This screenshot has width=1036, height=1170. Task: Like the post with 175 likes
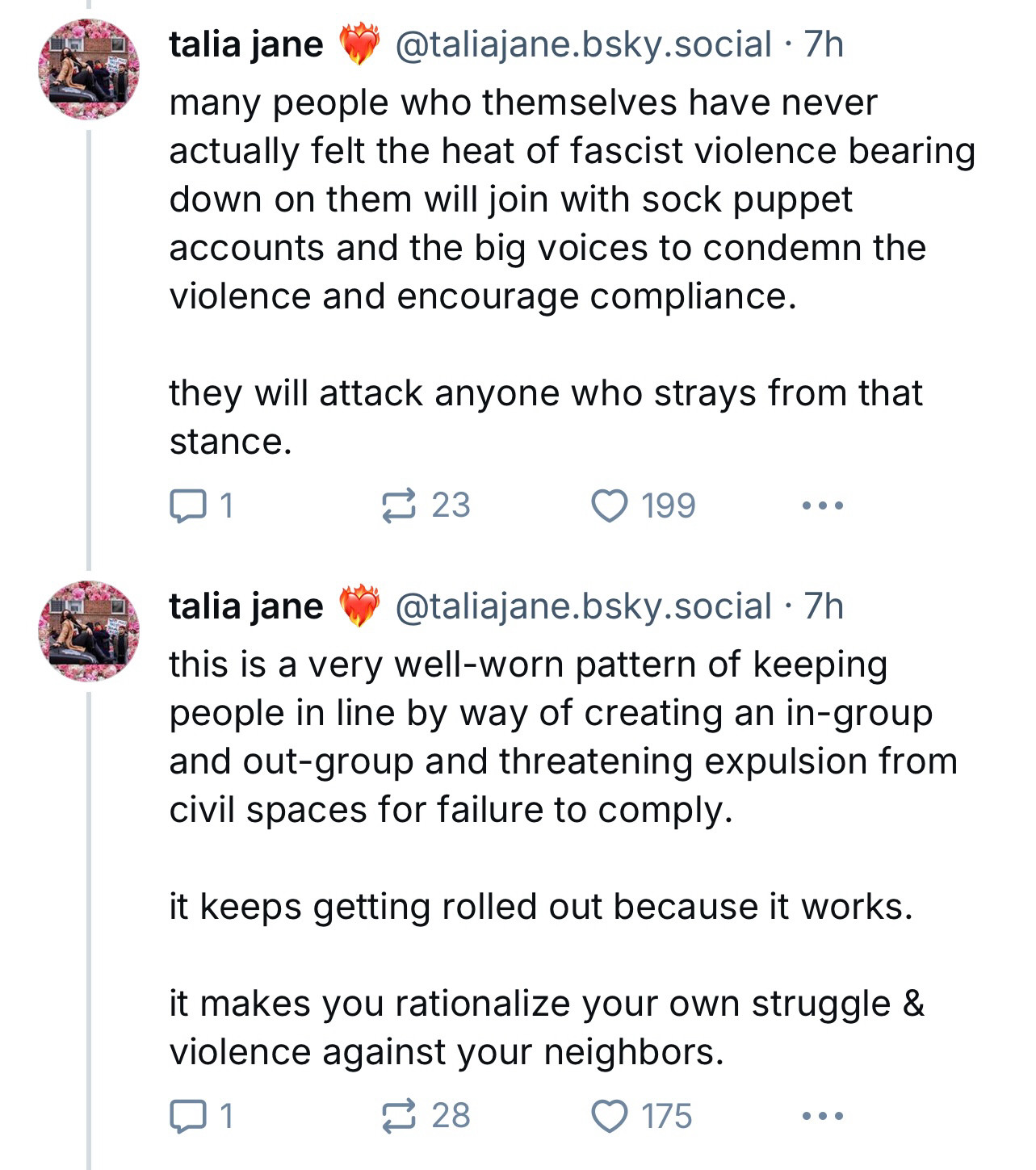click(642, 1116)
